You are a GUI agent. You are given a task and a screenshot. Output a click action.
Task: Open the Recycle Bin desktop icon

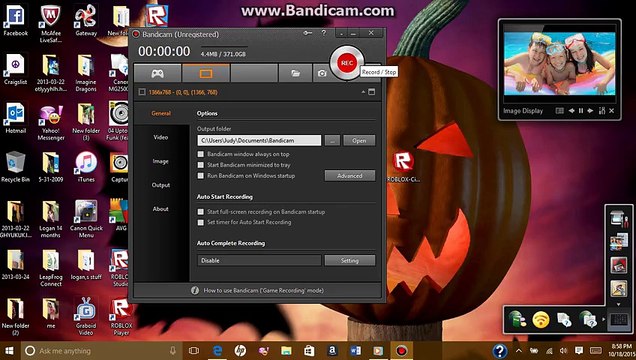tap(15, 167)
